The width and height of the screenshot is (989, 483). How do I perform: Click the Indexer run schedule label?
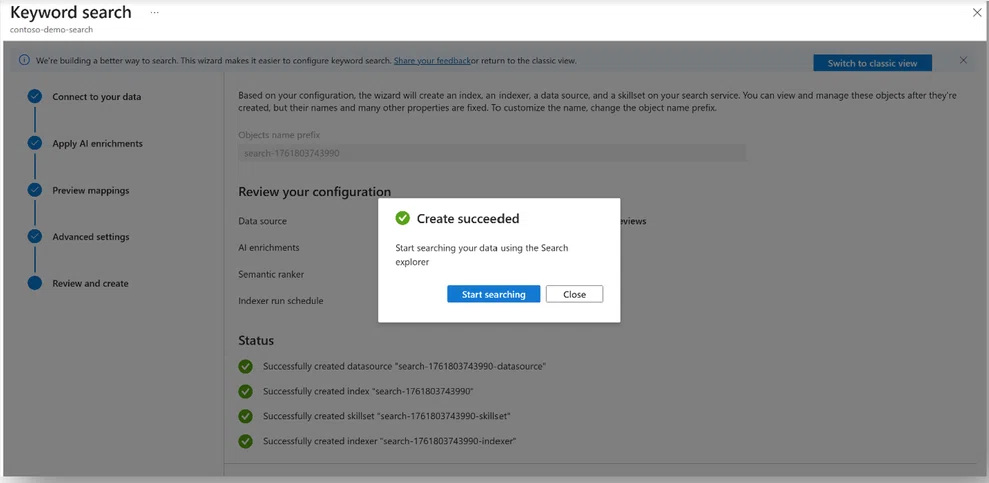tap(281, 301)
